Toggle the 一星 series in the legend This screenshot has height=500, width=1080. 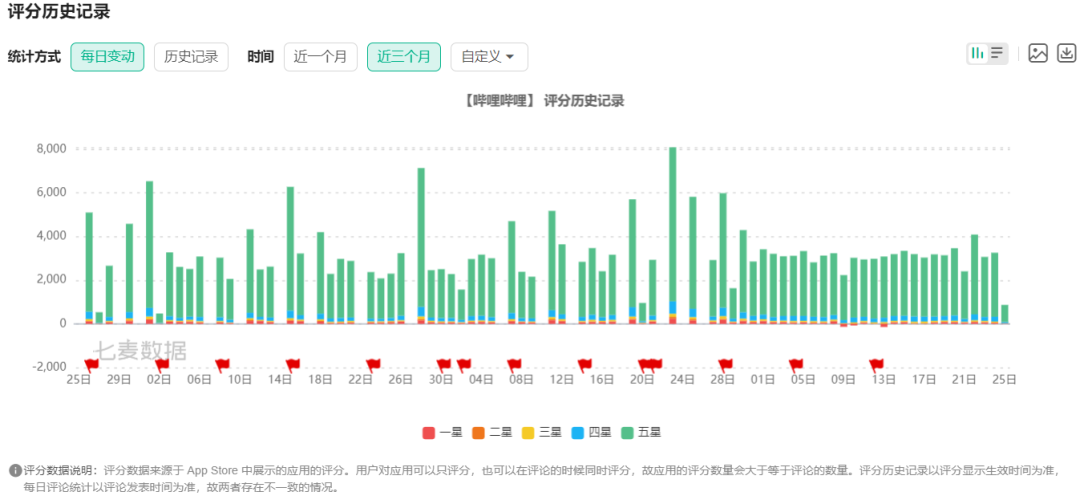(442, 432)
